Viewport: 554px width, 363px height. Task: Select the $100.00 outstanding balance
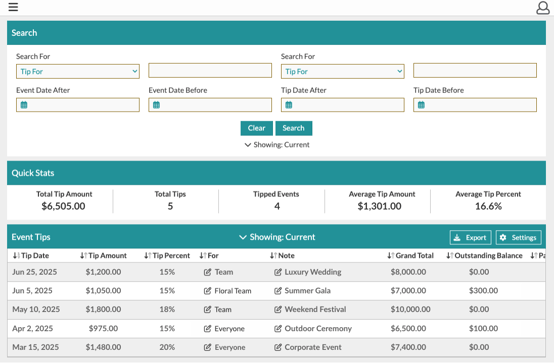[x=483, y=329]
